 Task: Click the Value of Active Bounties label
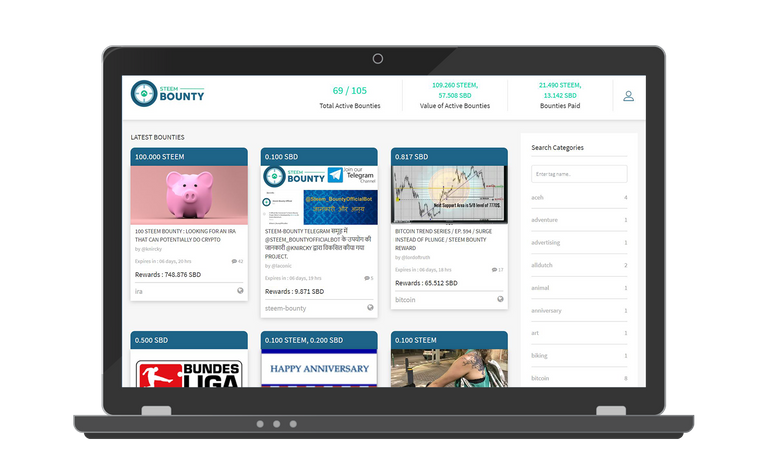click(455, 106)
